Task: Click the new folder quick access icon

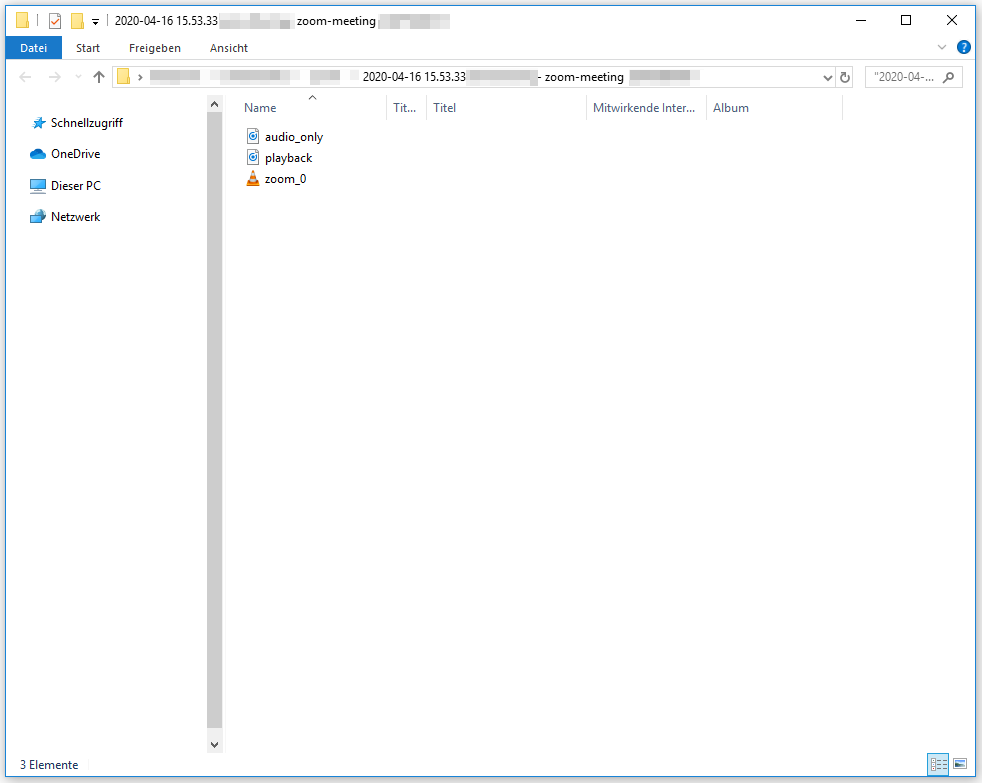Action: coord(77,21)
